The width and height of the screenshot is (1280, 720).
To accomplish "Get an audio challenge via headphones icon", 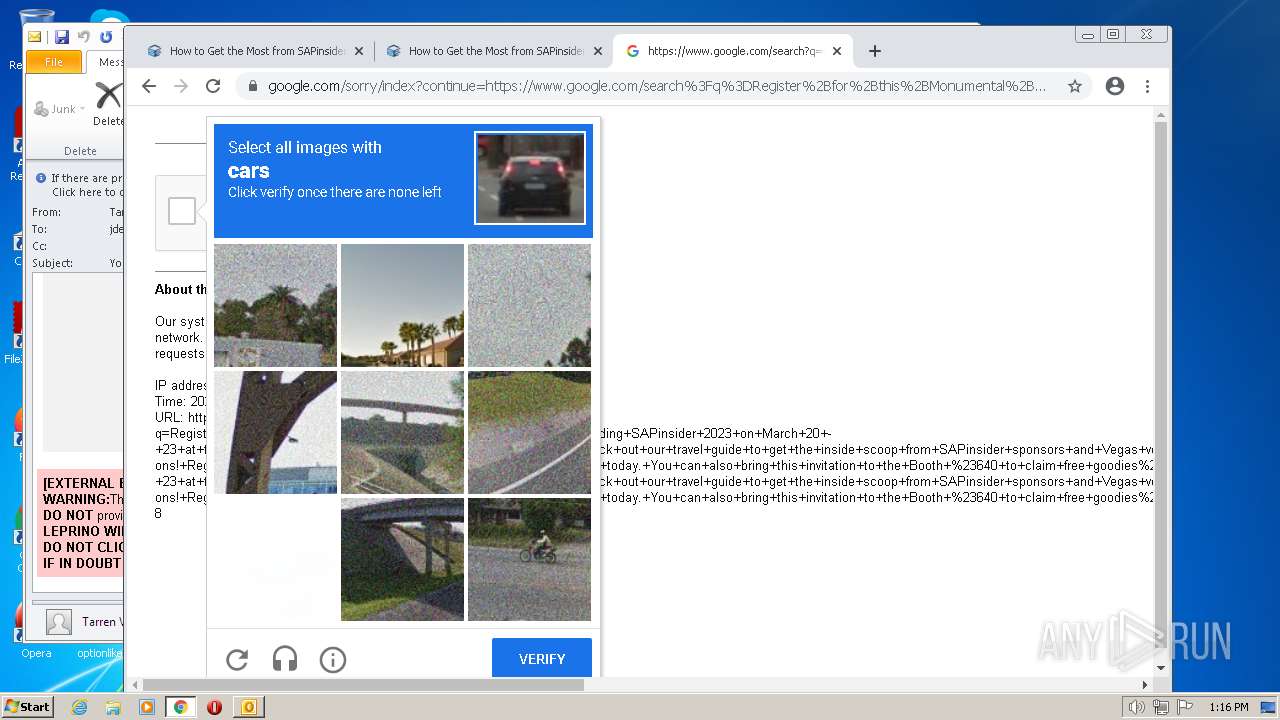I will [x=285, y=659].
